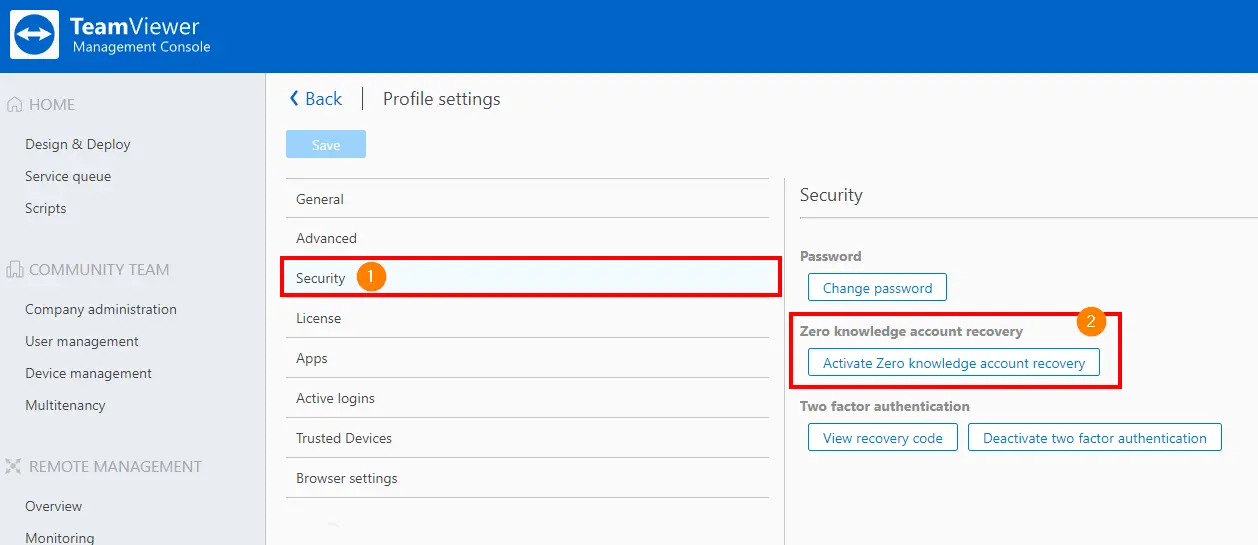1258x545 pixels.
Task: Select COMMUNITY TEAM section header
Action: pos(99,269)
